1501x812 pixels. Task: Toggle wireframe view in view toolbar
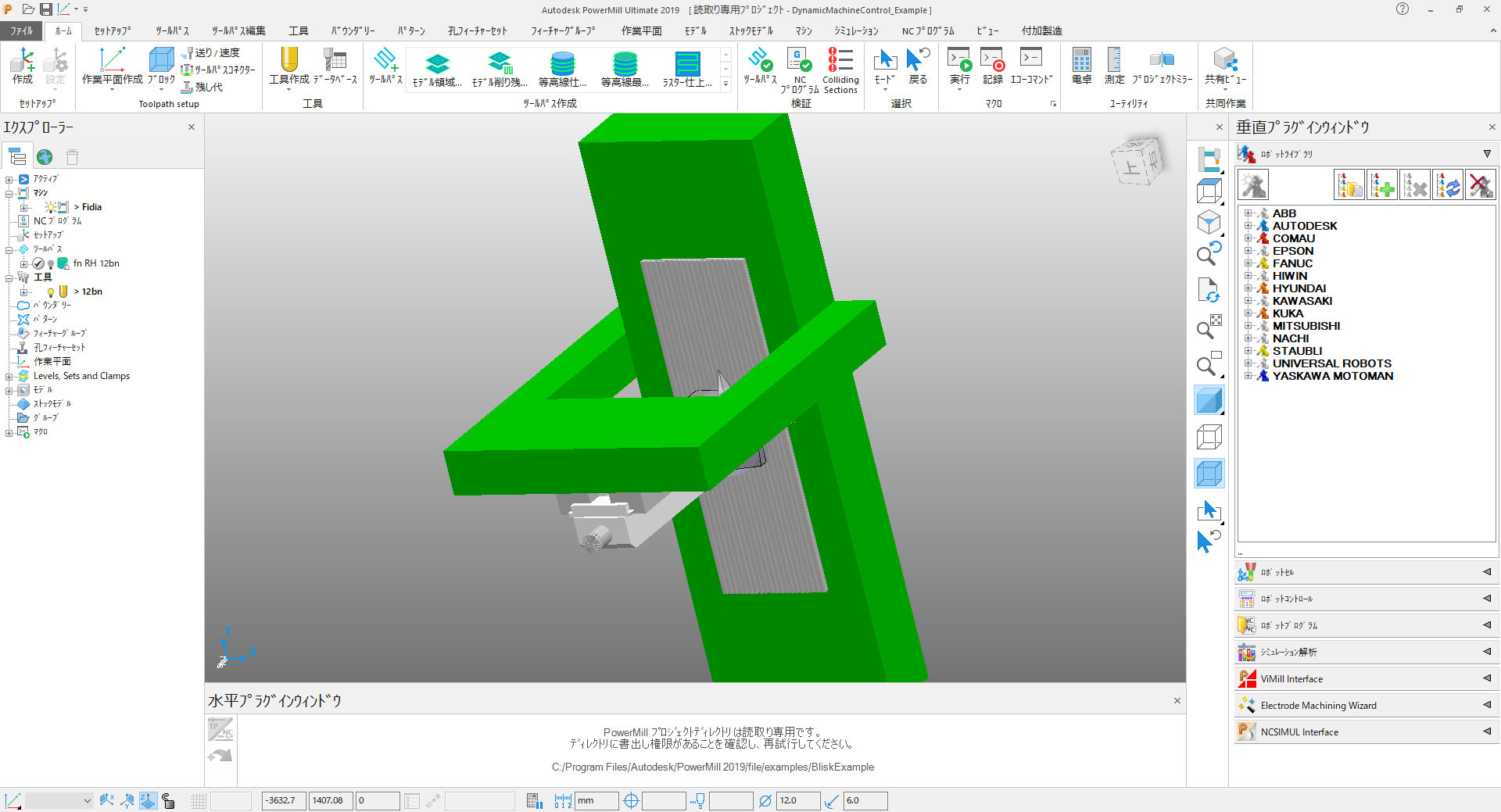click(x=1209, y=437)
